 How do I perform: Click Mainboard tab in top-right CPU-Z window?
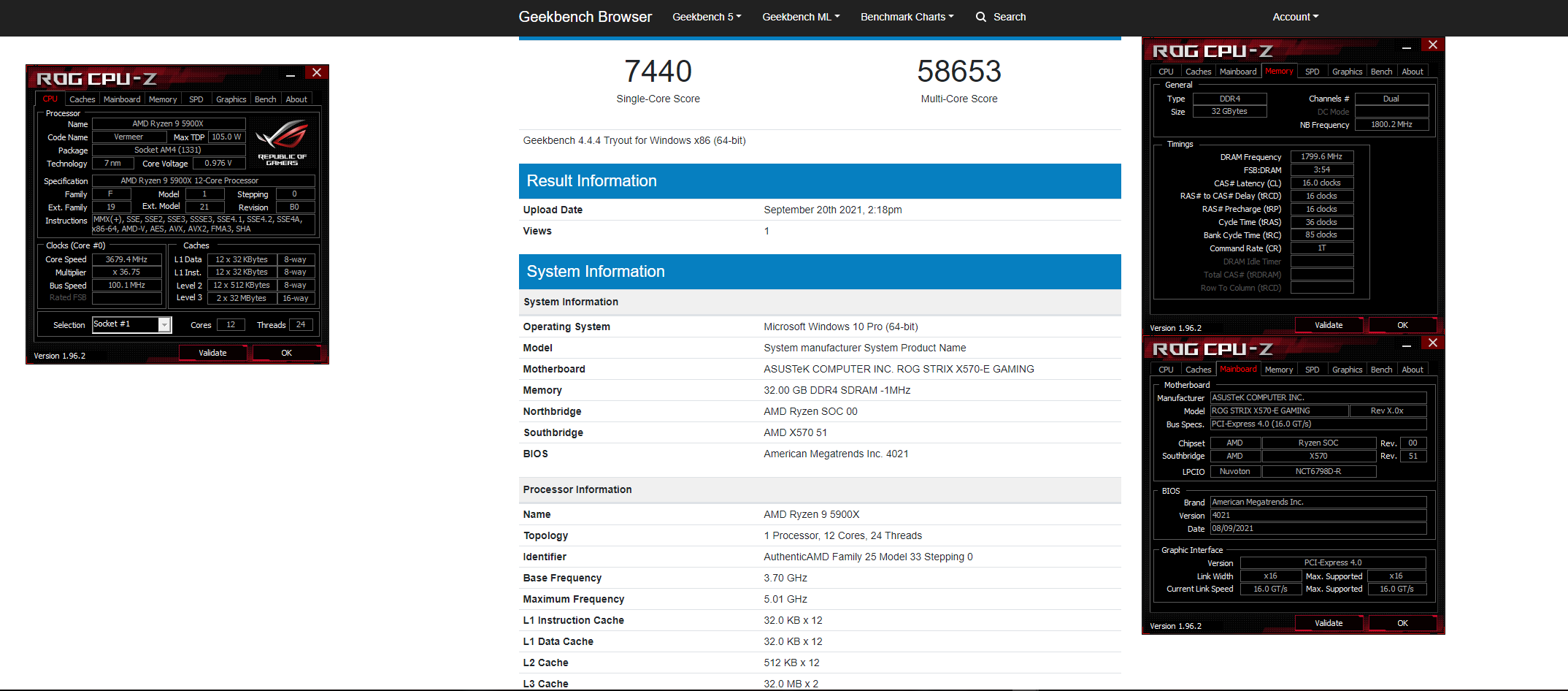point(1238,72)
